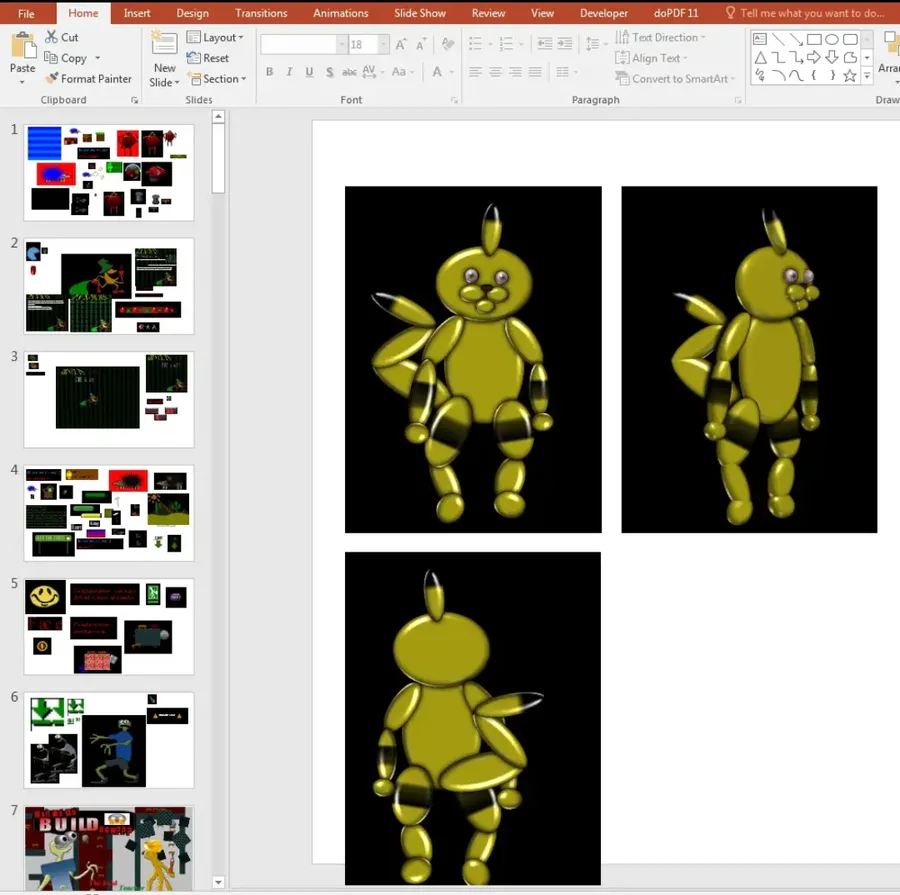Select the Text Box shape

tap(759, 39)
